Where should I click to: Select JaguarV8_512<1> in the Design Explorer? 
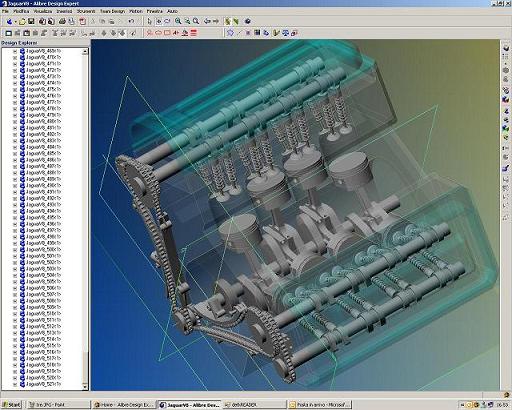43,327
